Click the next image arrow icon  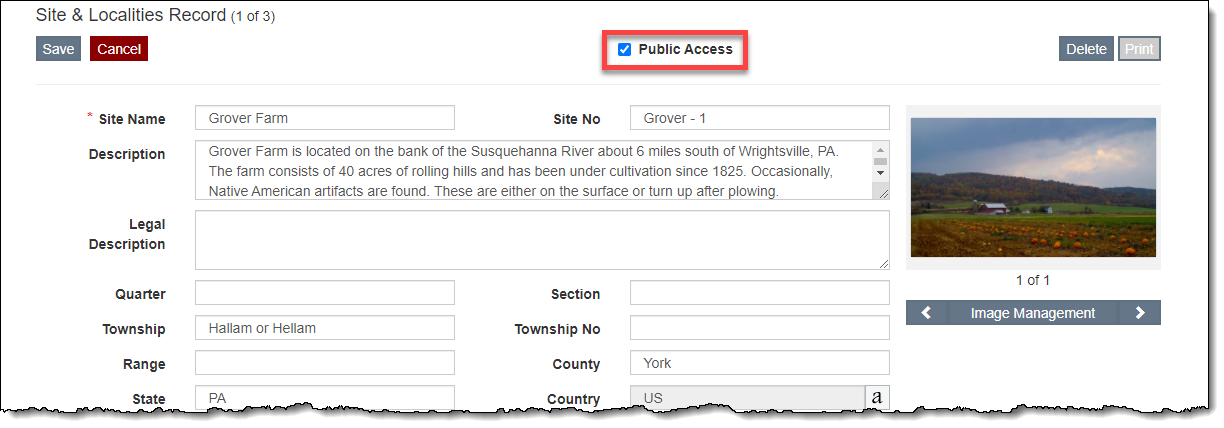point(1140,313)
